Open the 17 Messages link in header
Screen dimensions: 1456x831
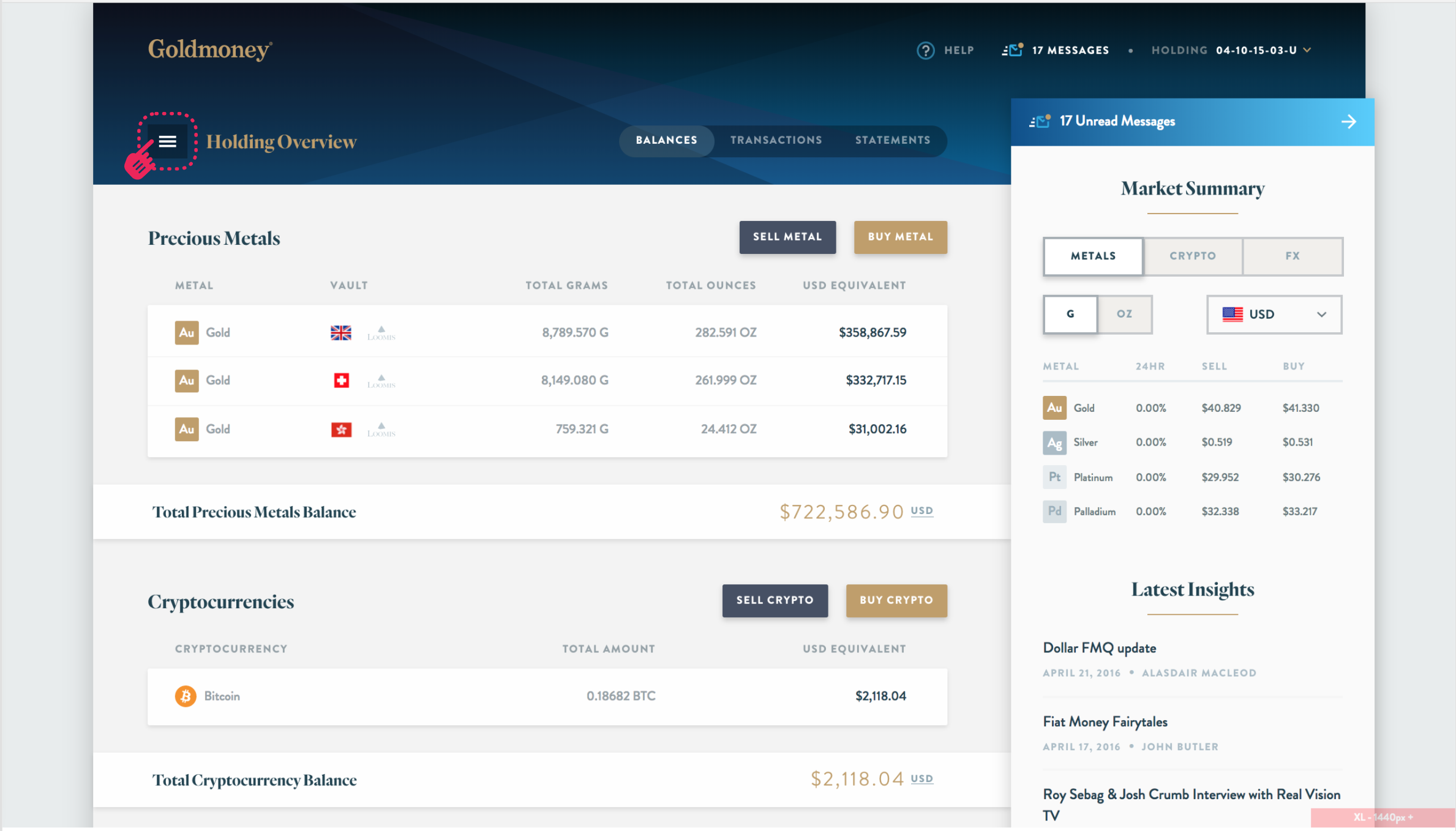tap(1070, 50)
